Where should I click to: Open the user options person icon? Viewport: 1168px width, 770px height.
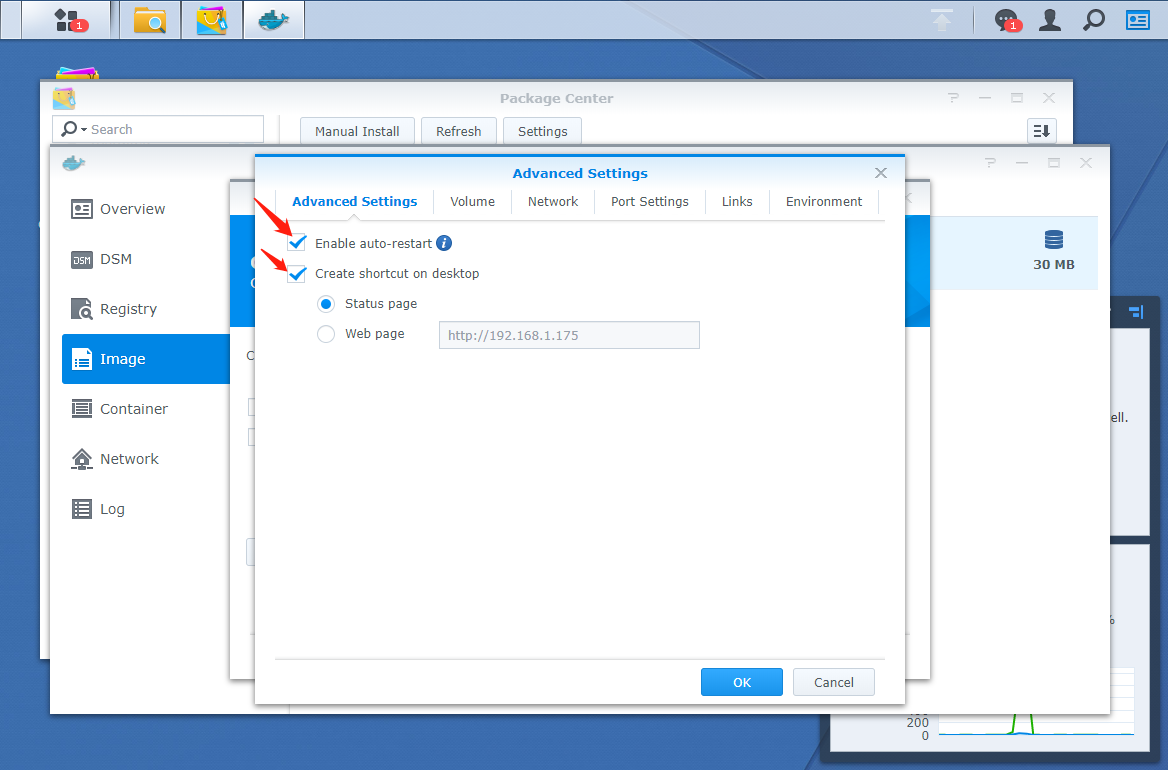(x=1050, y=20)
